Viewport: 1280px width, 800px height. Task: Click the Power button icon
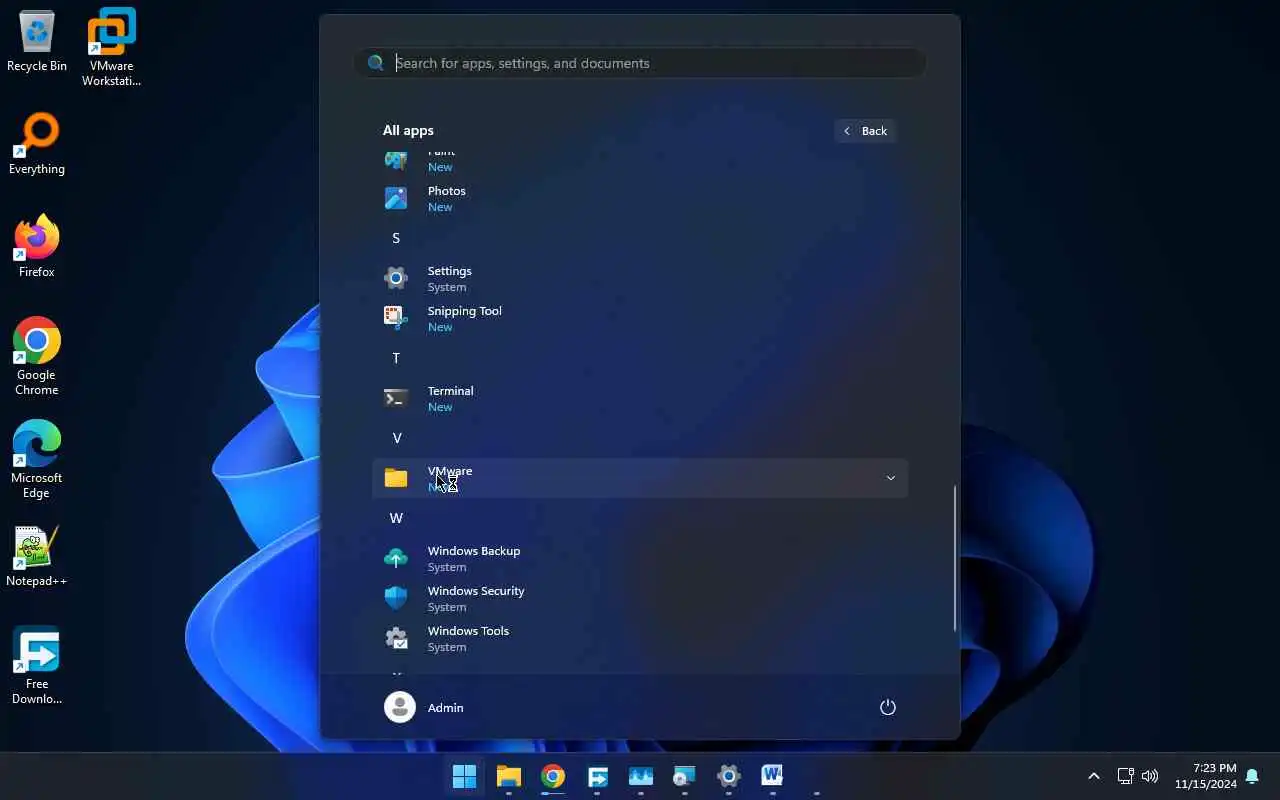coord(887,707)
